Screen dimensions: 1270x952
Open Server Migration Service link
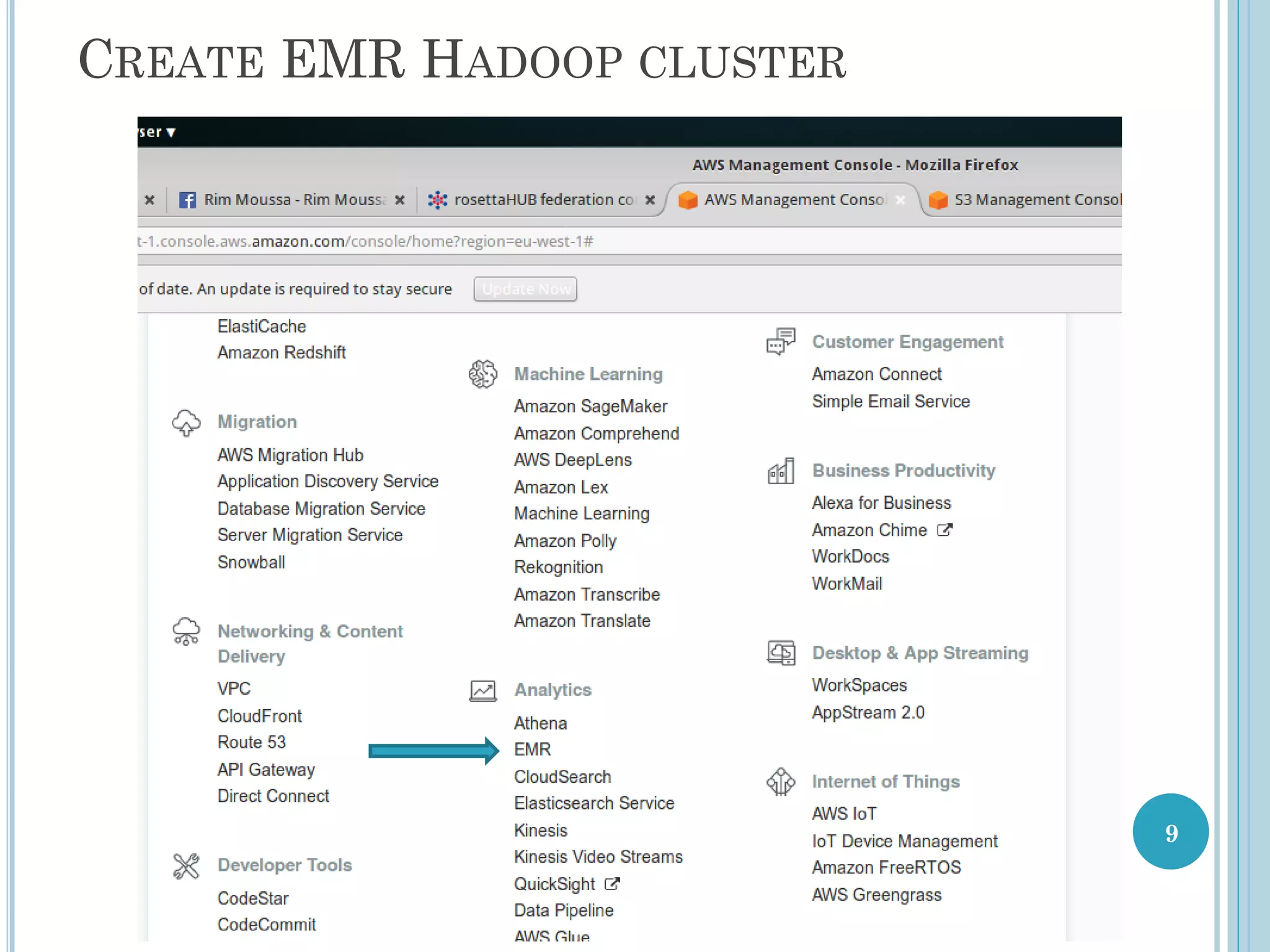pos(310,535)
